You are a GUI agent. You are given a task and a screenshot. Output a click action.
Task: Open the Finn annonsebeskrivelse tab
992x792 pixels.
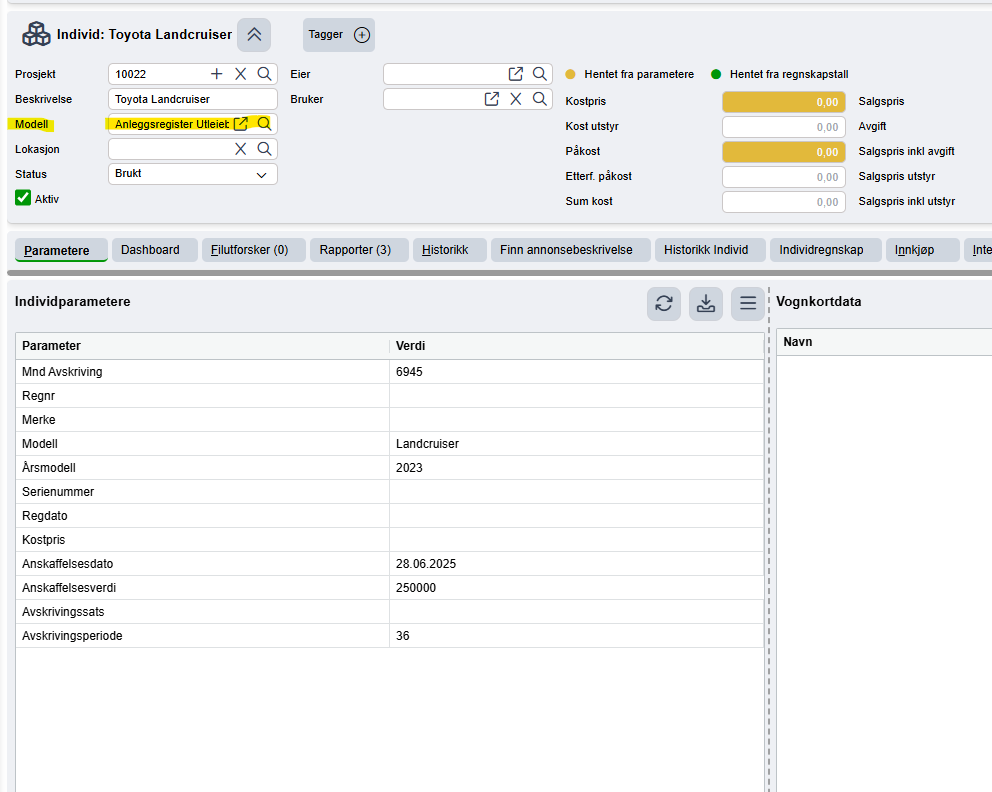pos(570,250)
